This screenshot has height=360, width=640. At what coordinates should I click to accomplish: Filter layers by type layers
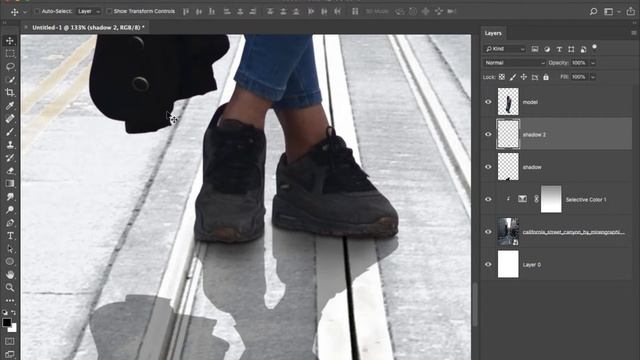559,49
